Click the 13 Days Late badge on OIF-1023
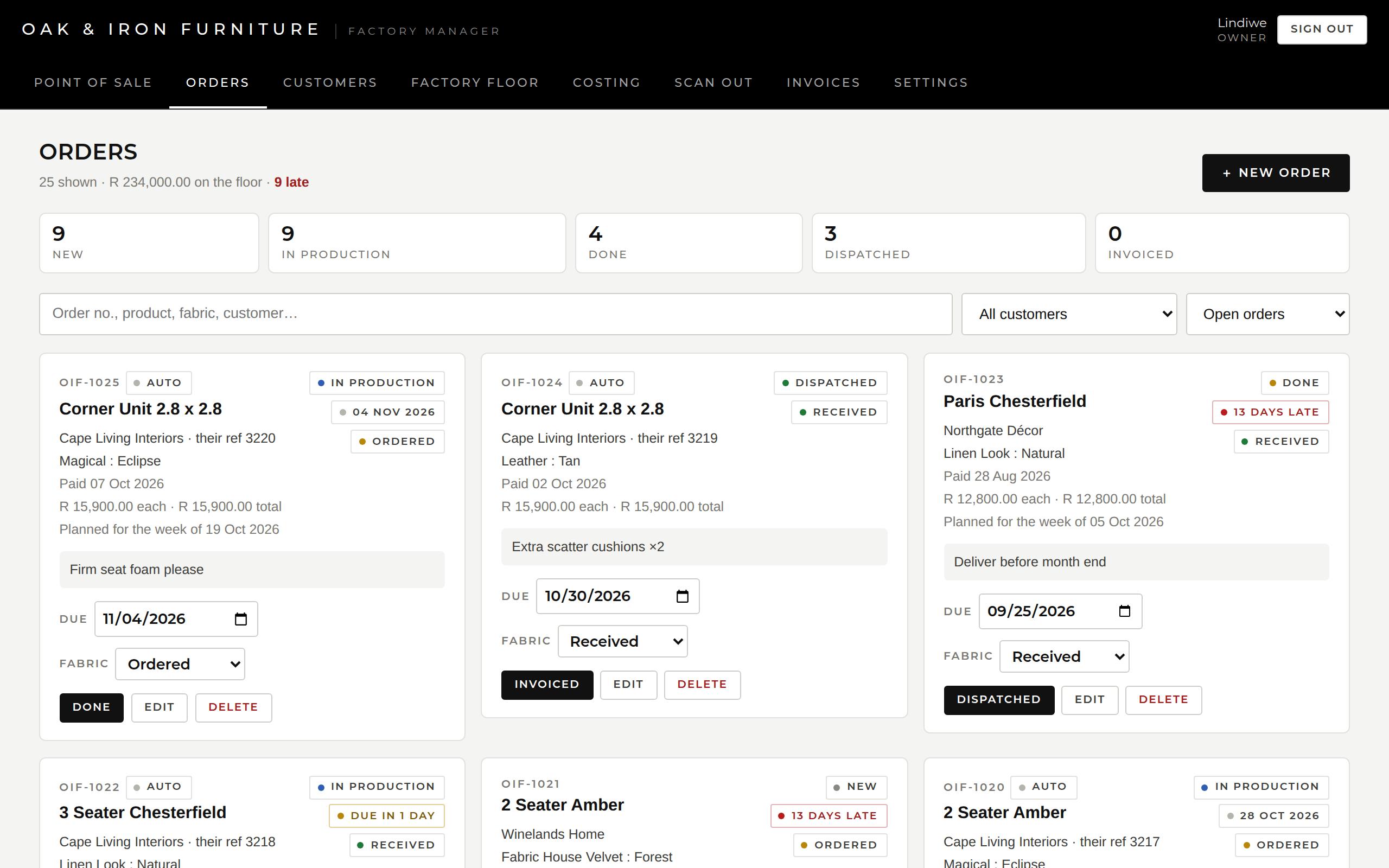 (x=1271, y=412)
